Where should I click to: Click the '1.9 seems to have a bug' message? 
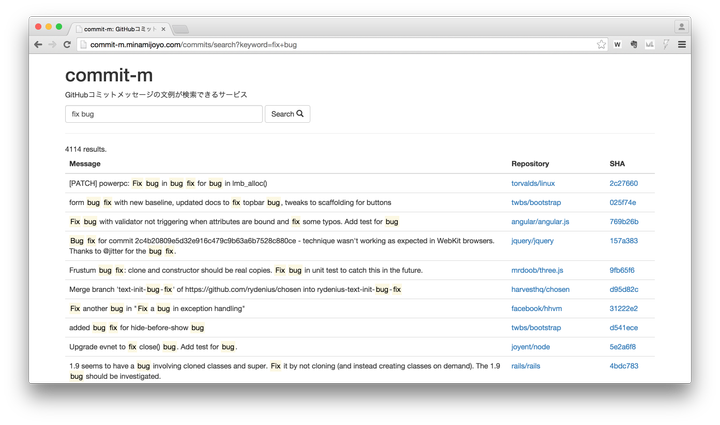point(285,371)
